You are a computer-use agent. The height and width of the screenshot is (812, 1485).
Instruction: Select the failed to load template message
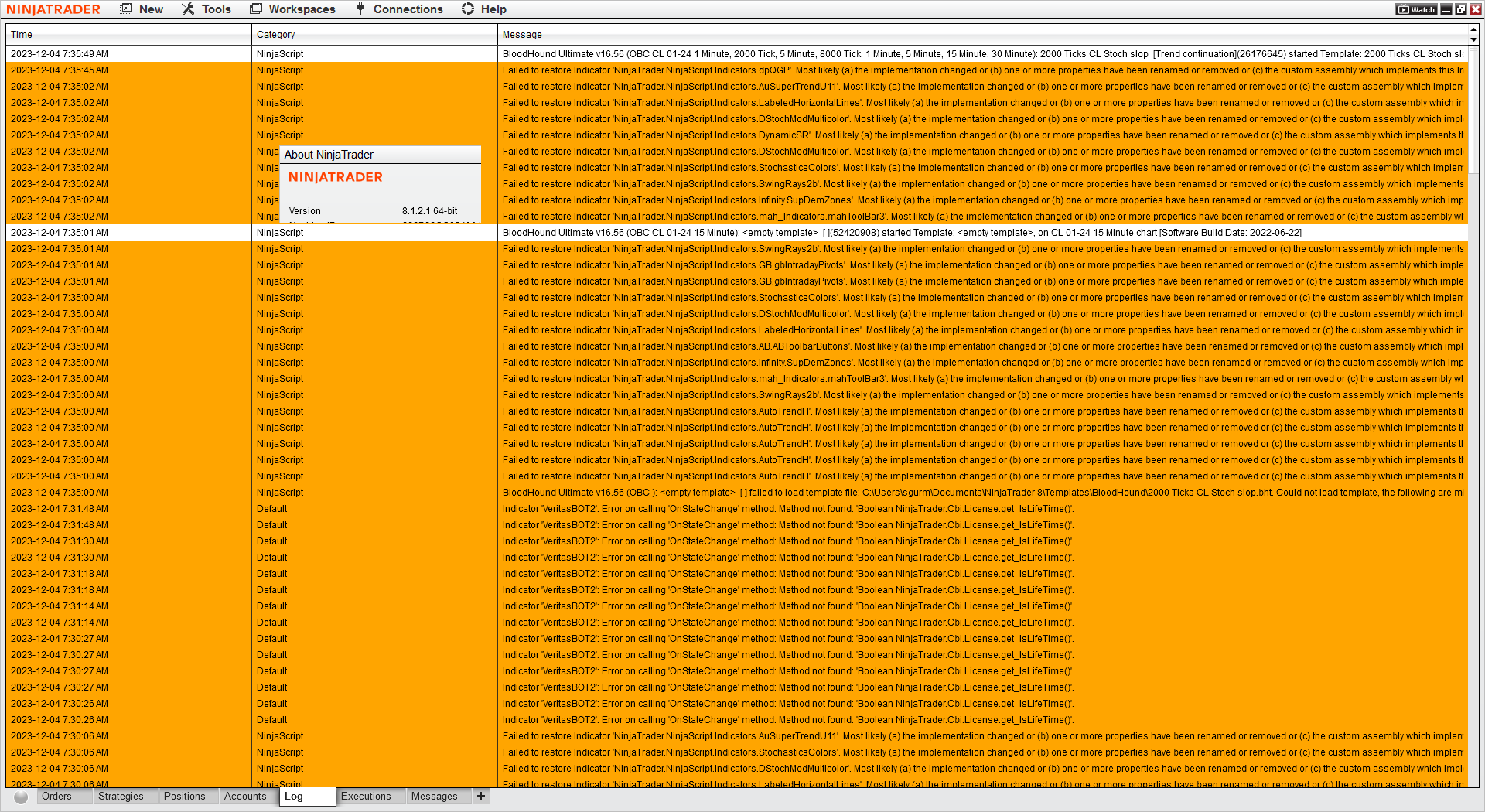983,493
